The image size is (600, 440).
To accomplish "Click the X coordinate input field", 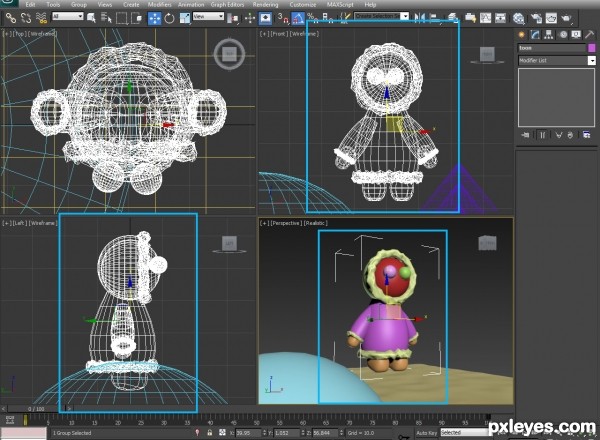I will coord(248,433).
